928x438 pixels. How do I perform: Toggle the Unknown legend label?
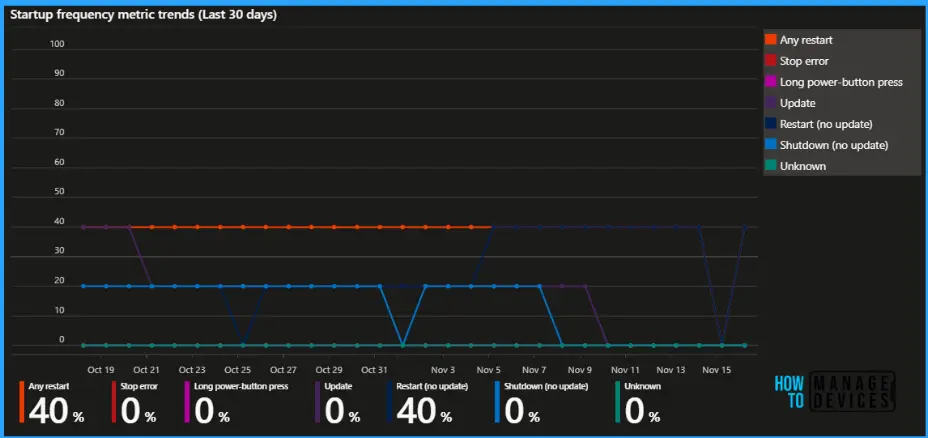click(803, 166)
